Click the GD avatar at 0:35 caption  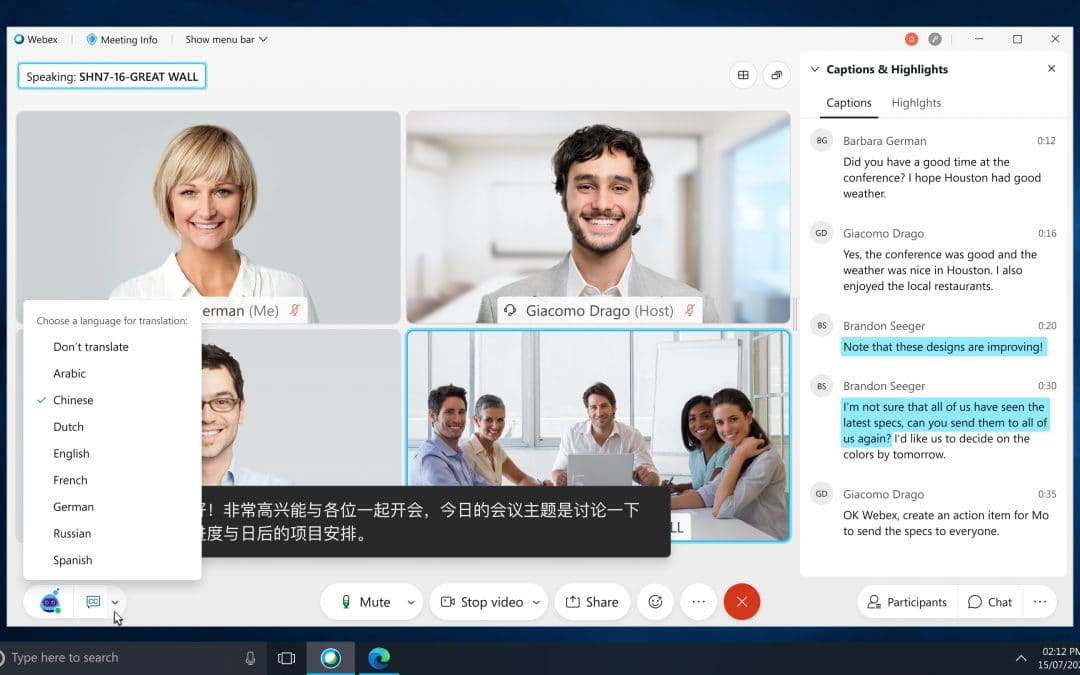coord(821,494)
